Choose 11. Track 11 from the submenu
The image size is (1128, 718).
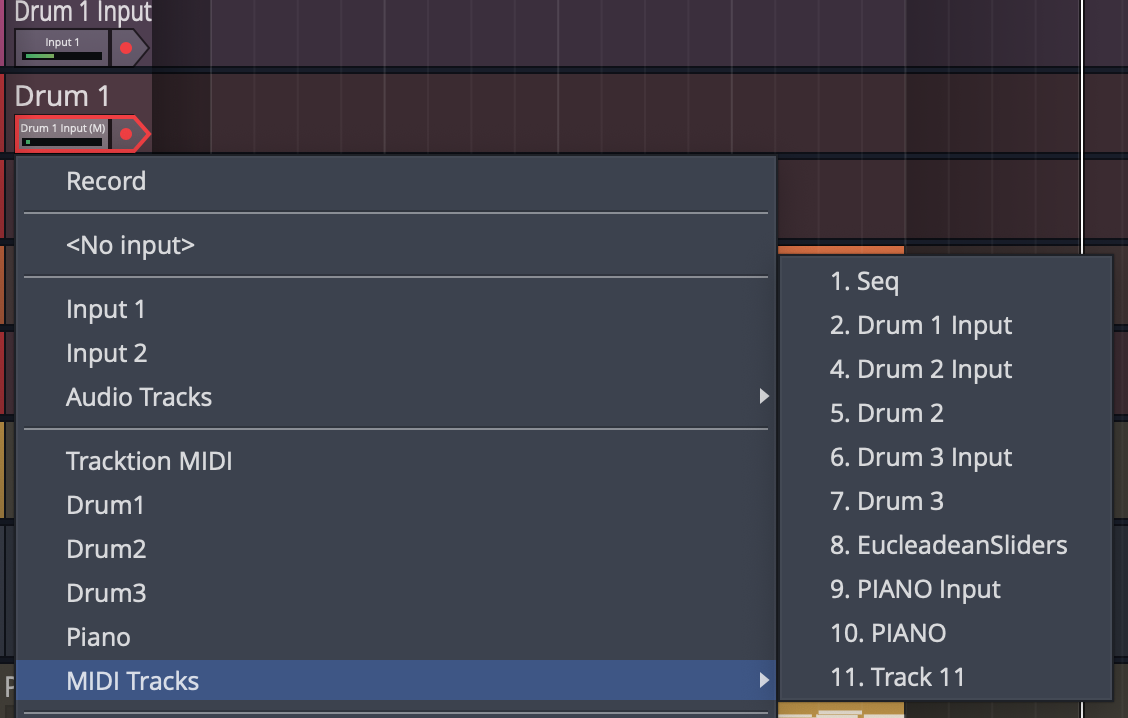pos(897,677)
